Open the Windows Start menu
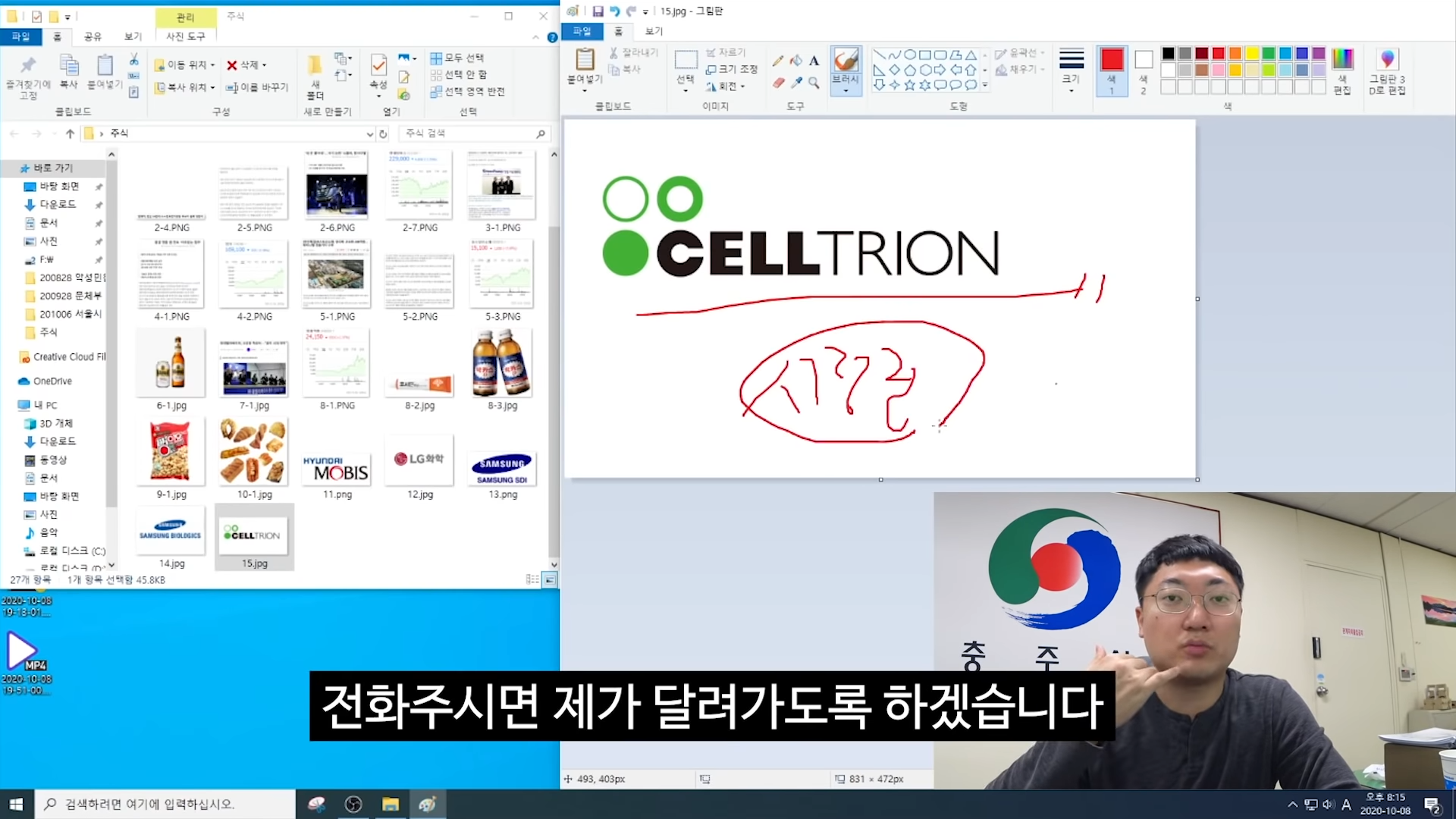Image resolution: width=1456 pixels, height=819 pixels. pyautogui.click(x=17, y=804)
